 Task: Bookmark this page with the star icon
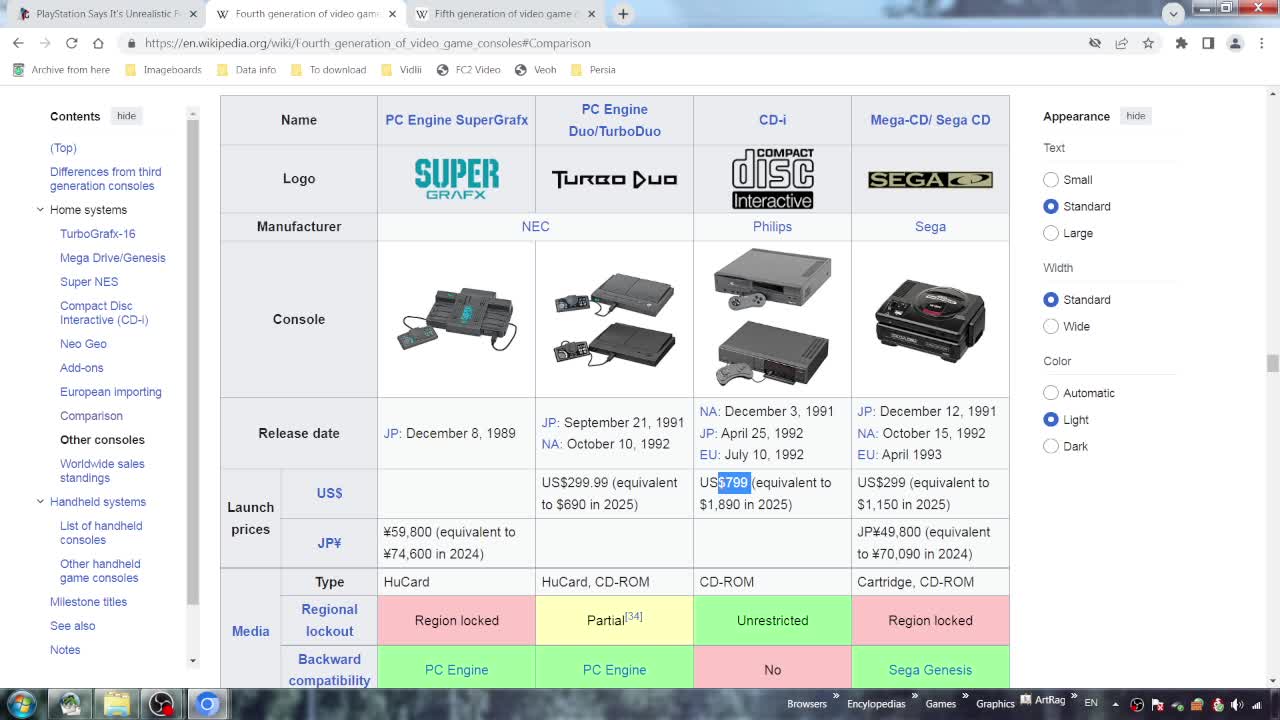click(1148, 43)
